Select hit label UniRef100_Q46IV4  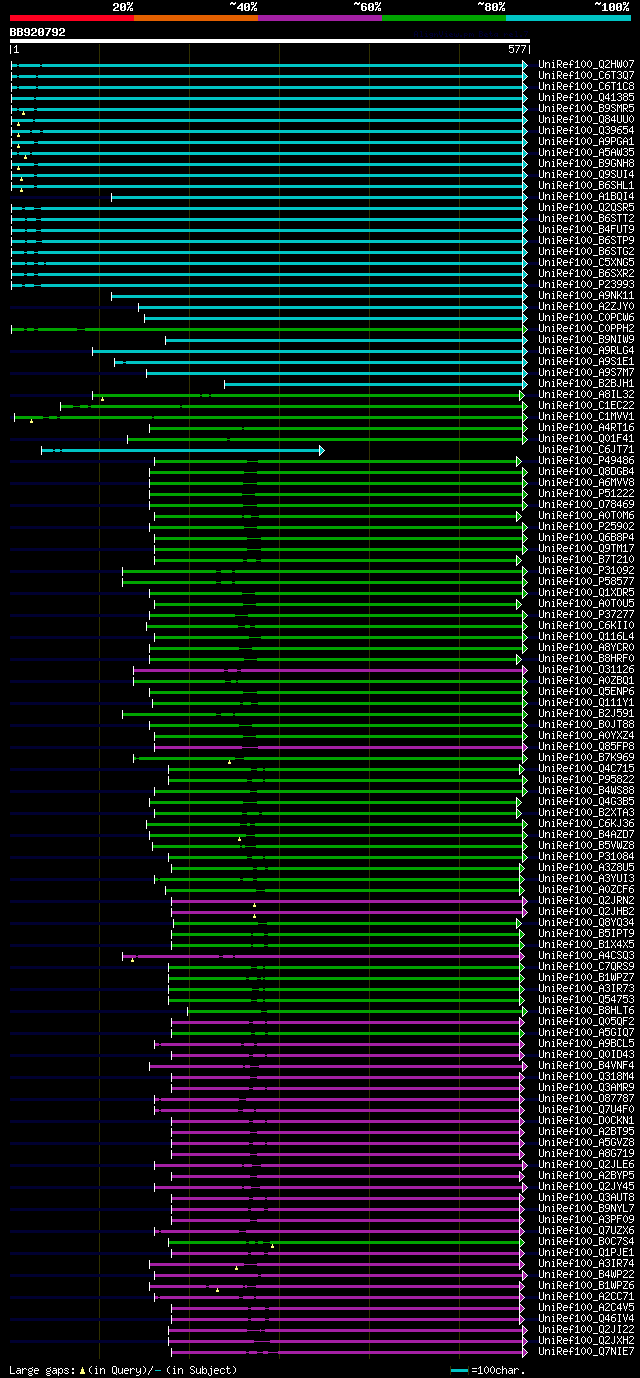click(x=586, y=1318)
